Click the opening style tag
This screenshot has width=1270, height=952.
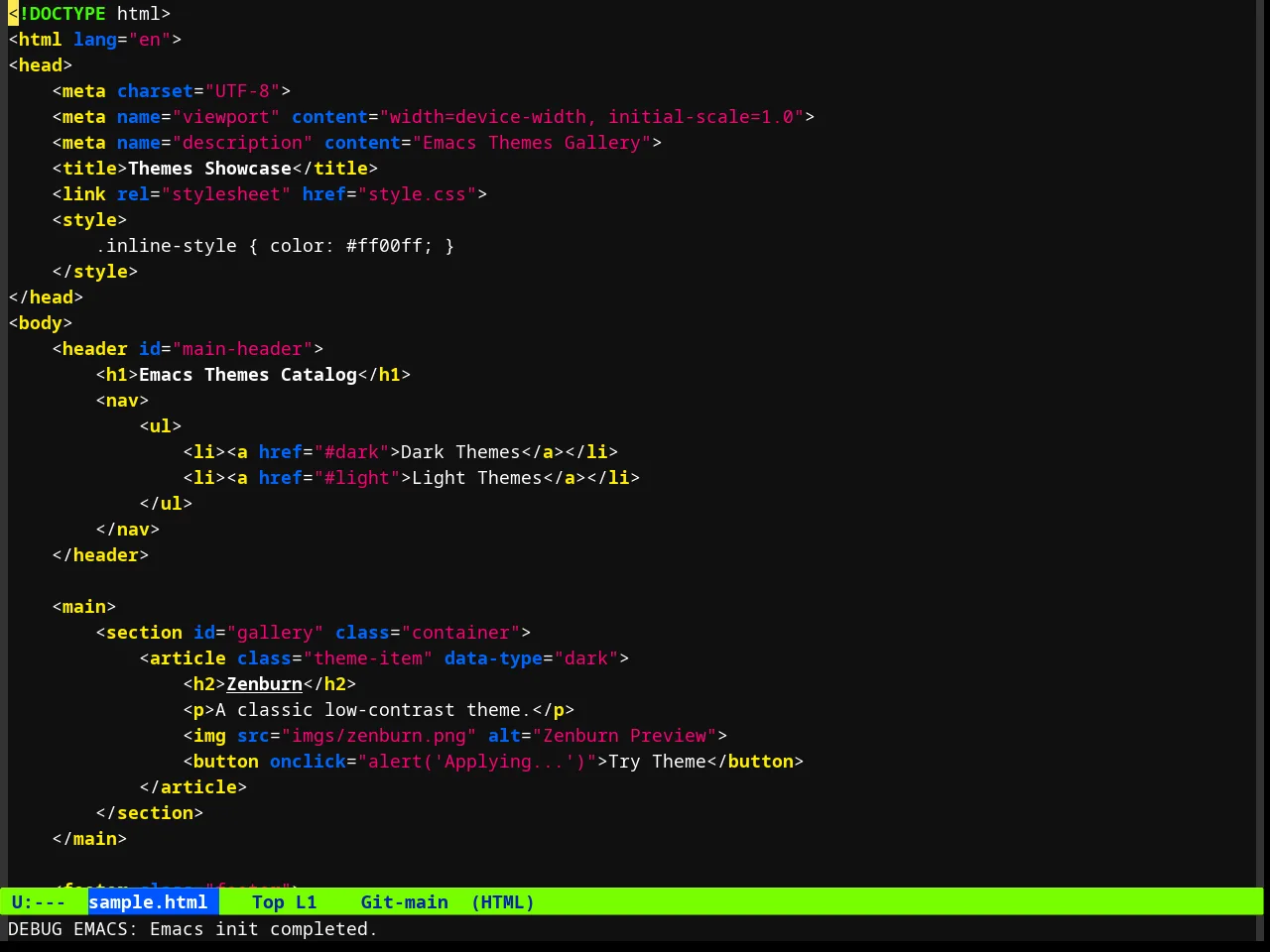(x=89, y=220)
